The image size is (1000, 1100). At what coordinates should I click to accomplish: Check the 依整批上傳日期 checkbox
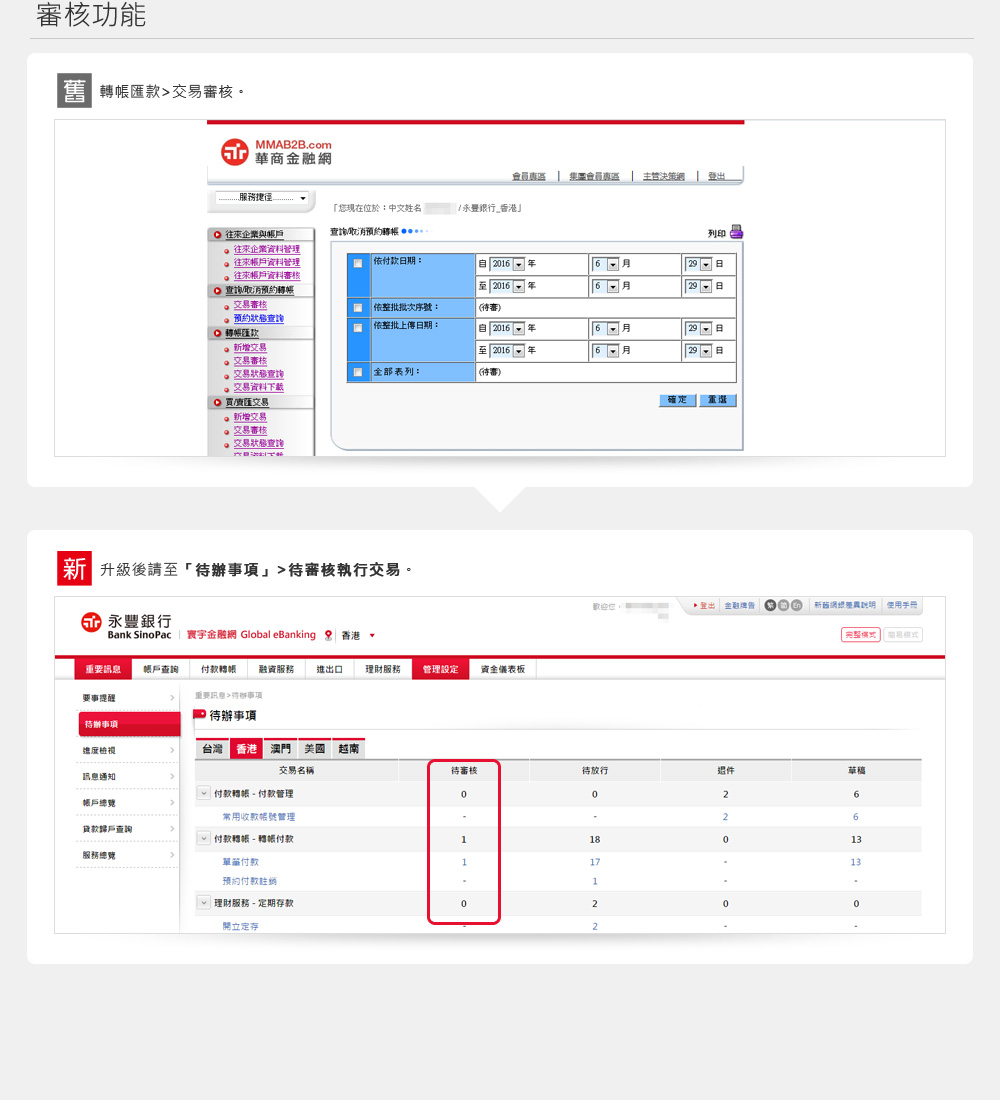click(x=358, y=328)
